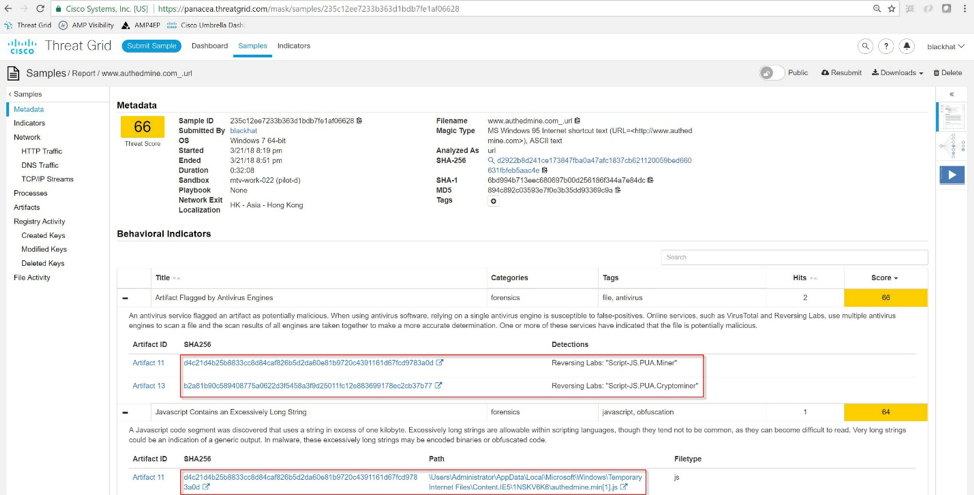The width and height of the screenshot is (974, 495).
Task: Open the blackhat user menu
Action: coord(945,46)
